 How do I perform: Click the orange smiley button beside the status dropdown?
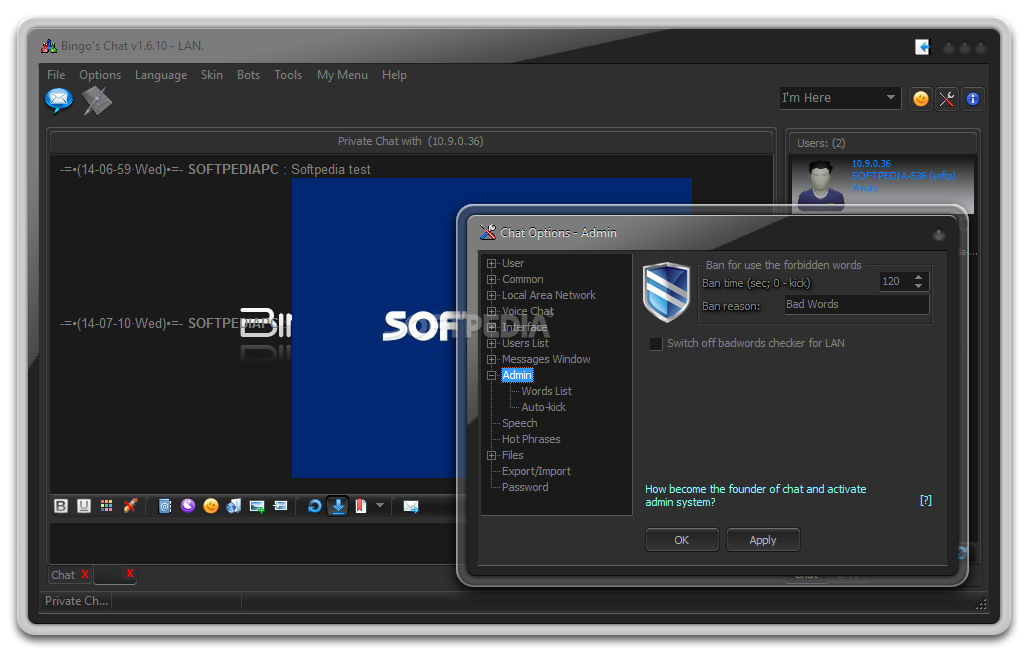[921, 99]
